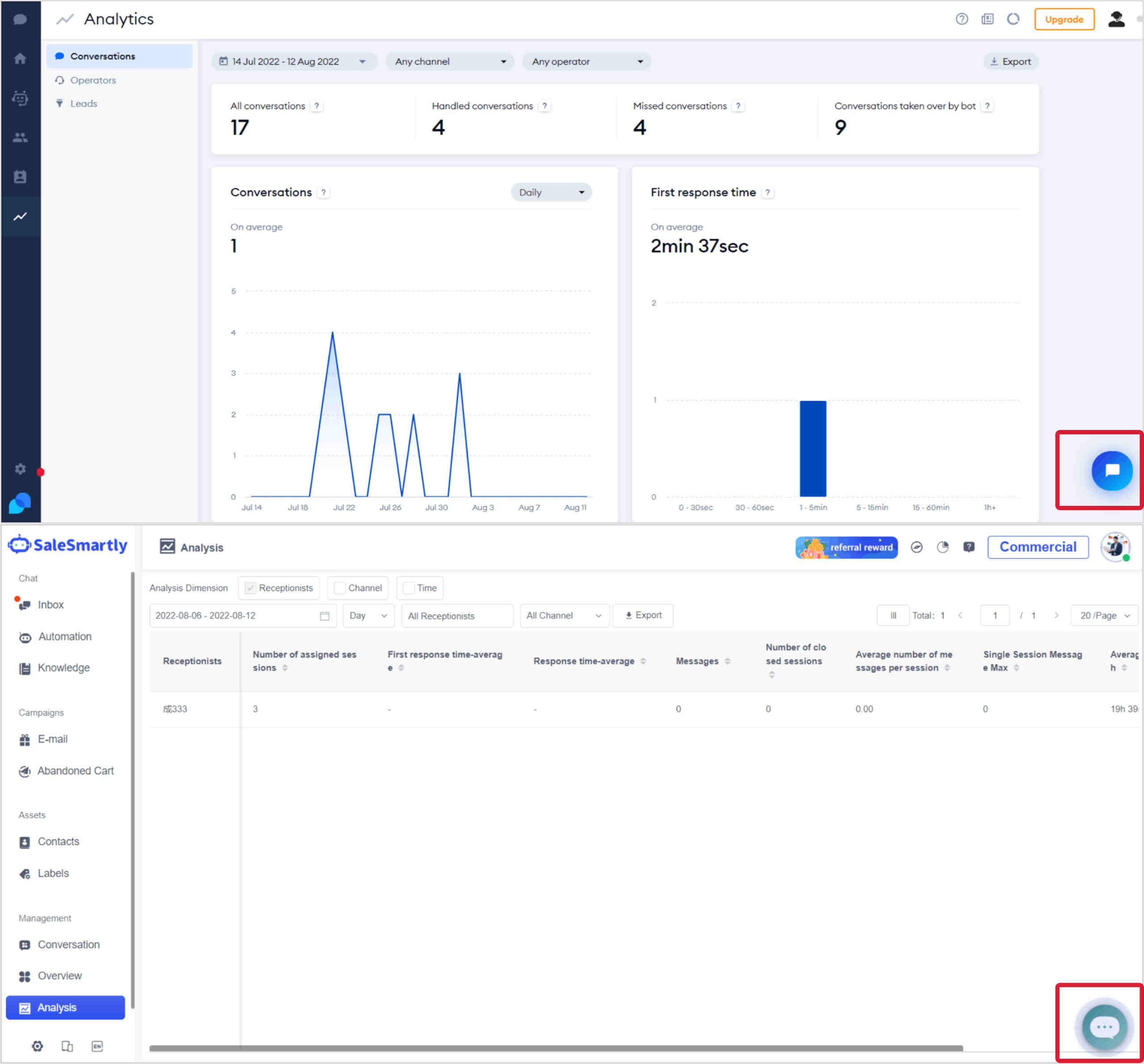The width and height of the screenshot is (1144, 1064).
Task: Select Conversations in Analytics submenu
Action: (120, 56)
